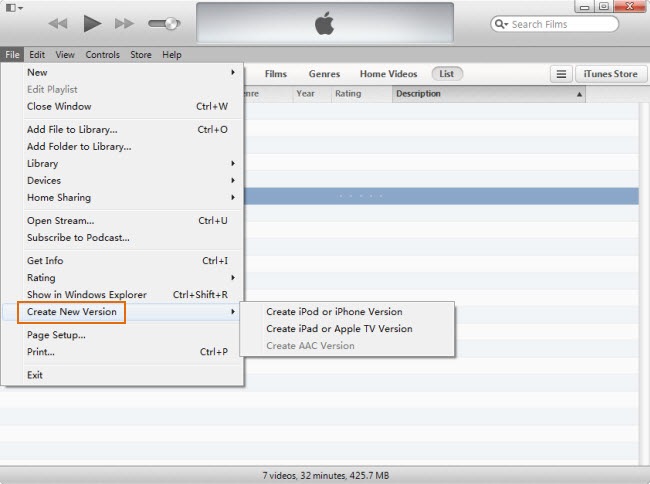Viewport: 650px width, 484px height.
Task: Sort by the Rating column header
Action: pyautogui.click(x=361, y=94)
